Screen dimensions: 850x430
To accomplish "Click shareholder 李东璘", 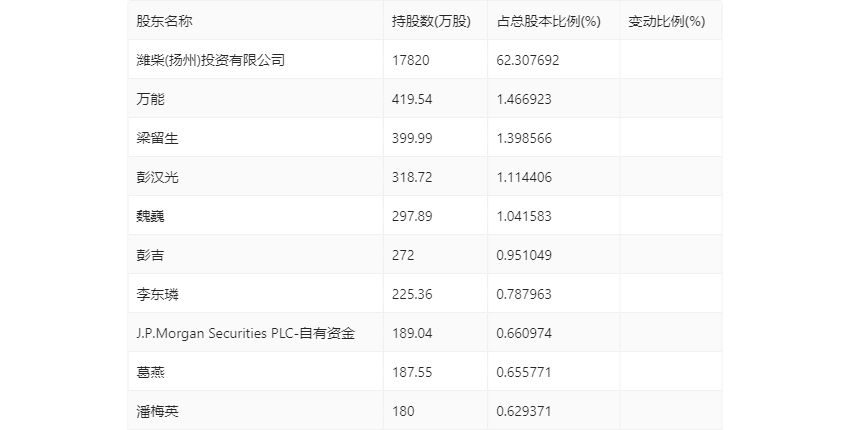I will (157, 294).
